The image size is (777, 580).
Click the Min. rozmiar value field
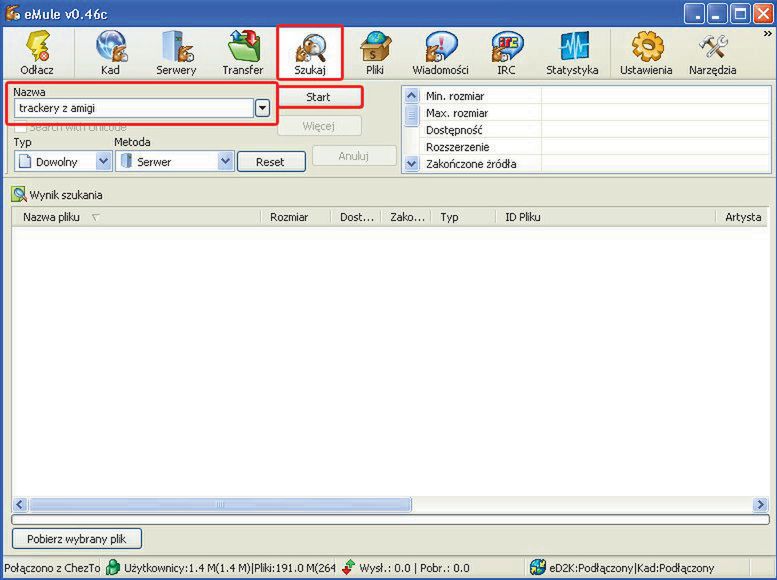click(655, 96)
